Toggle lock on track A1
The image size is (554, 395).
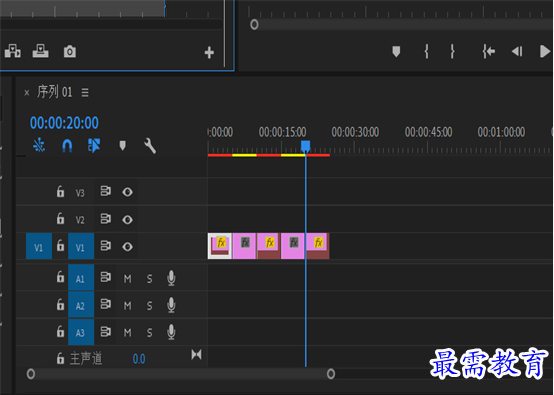60,277
